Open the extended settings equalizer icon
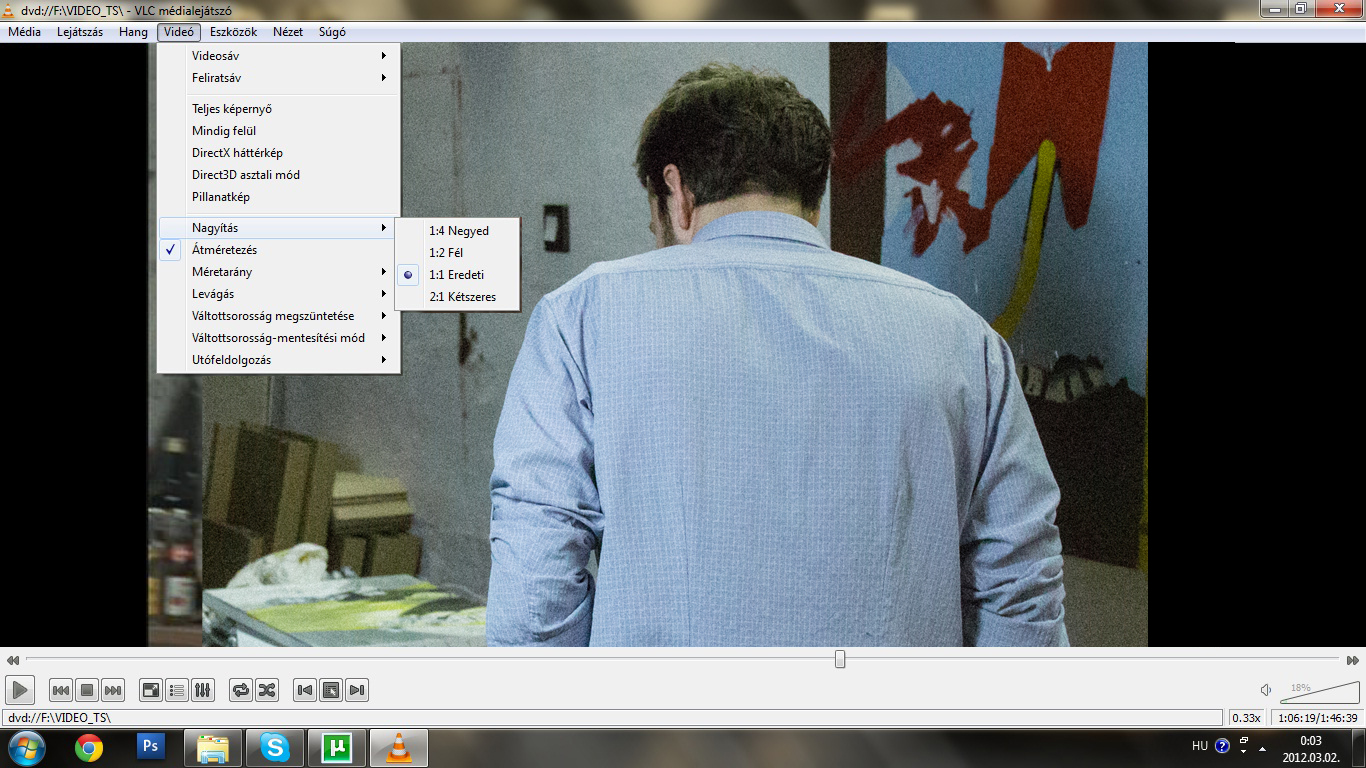Screen dimensions: 1366x768 coord(203,690)
